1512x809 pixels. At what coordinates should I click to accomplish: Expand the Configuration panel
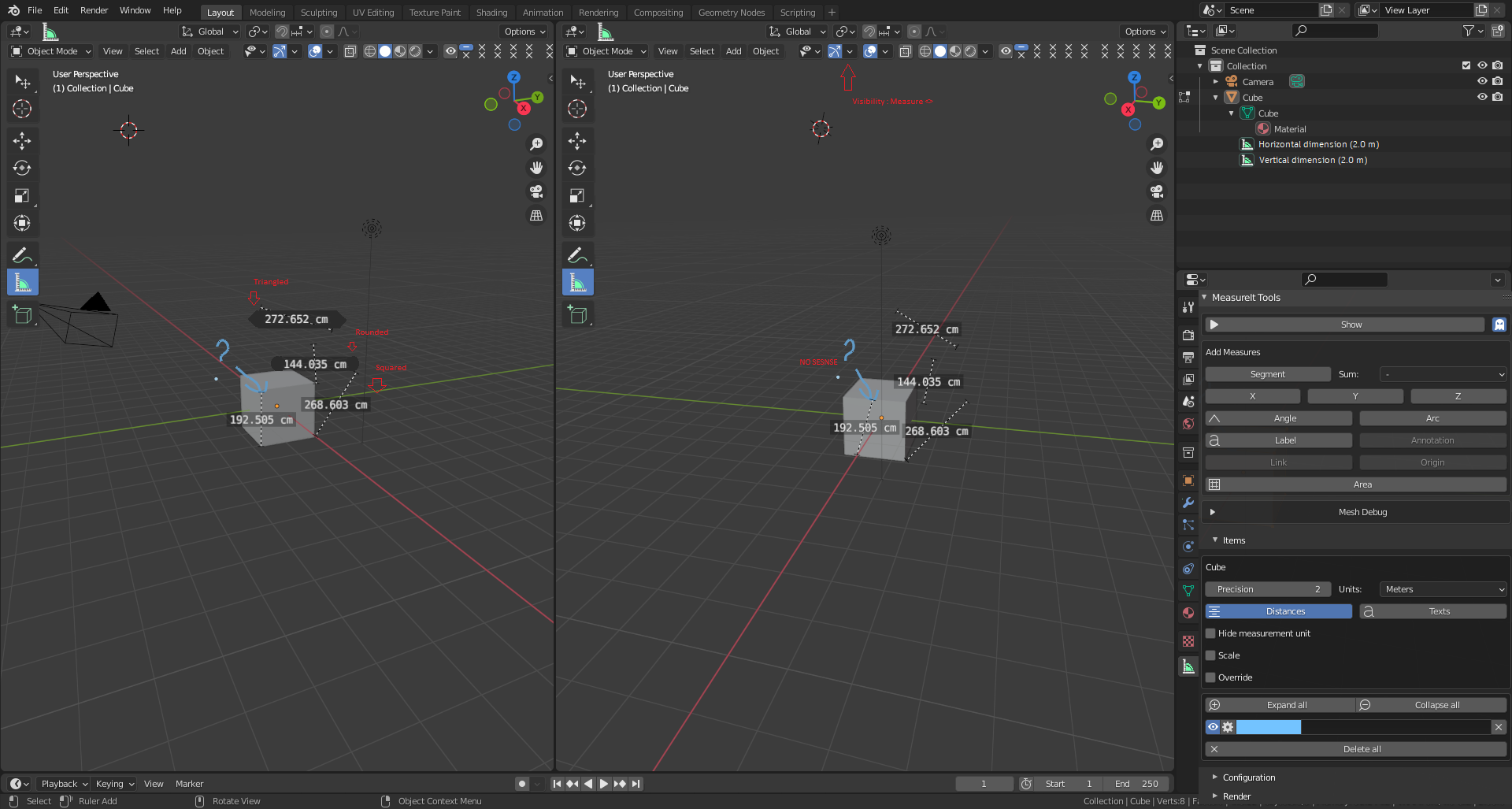(1248, 777)
